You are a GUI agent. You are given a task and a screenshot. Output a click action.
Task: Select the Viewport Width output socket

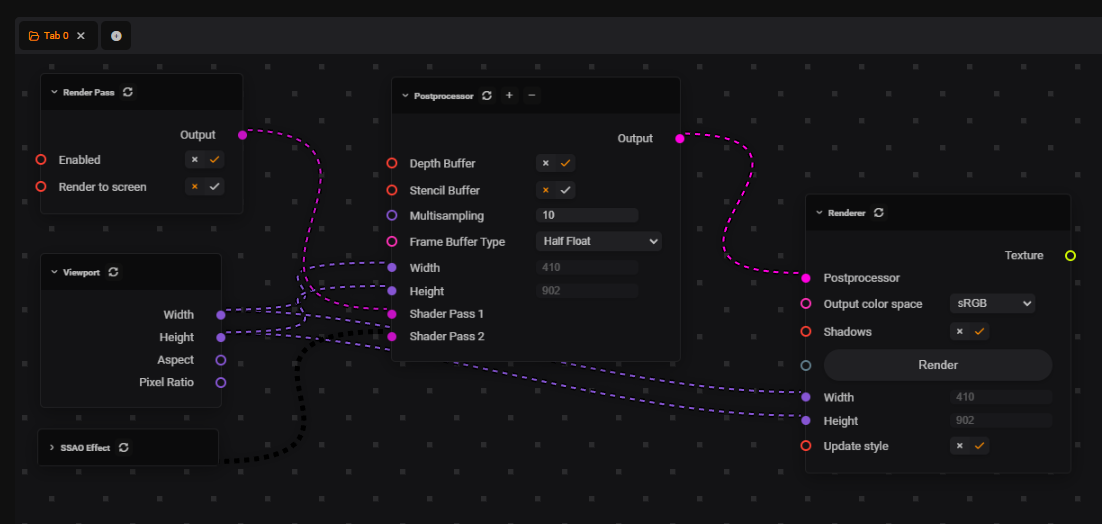coord(221,315)
